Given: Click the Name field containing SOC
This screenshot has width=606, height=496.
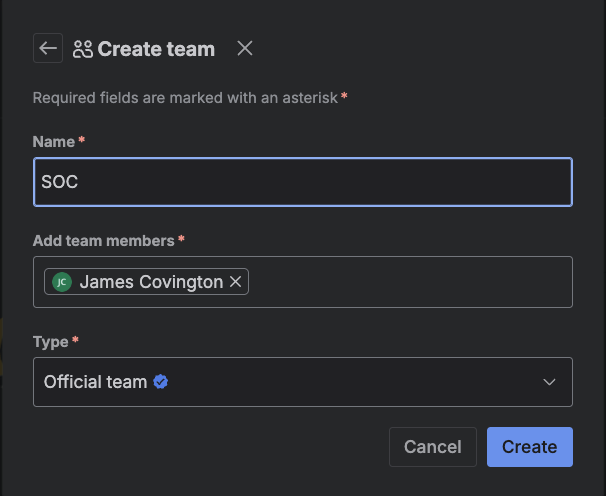Looking at the screenshot, I should tap(302, 182).
